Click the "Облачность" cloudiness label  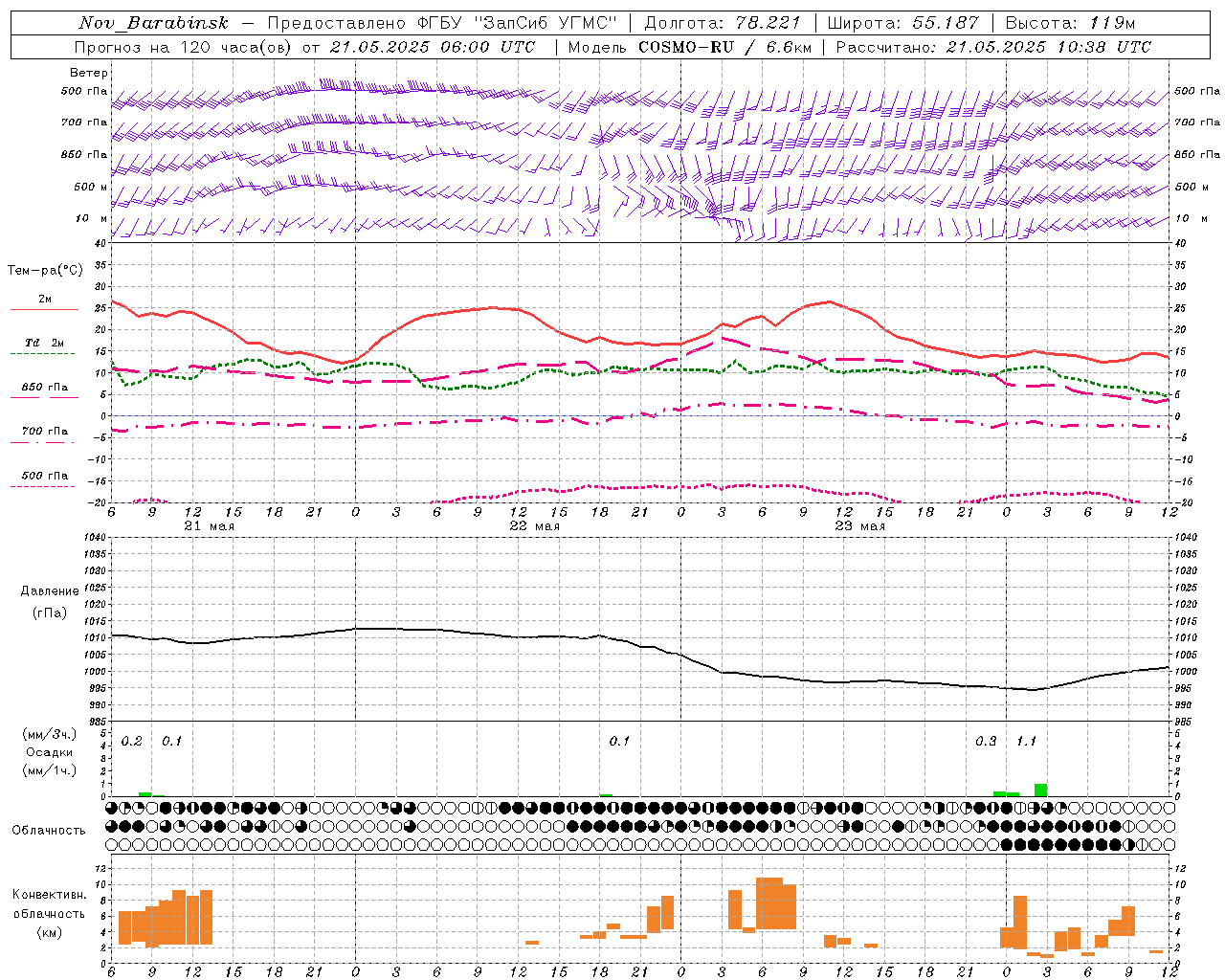point(49,830)
